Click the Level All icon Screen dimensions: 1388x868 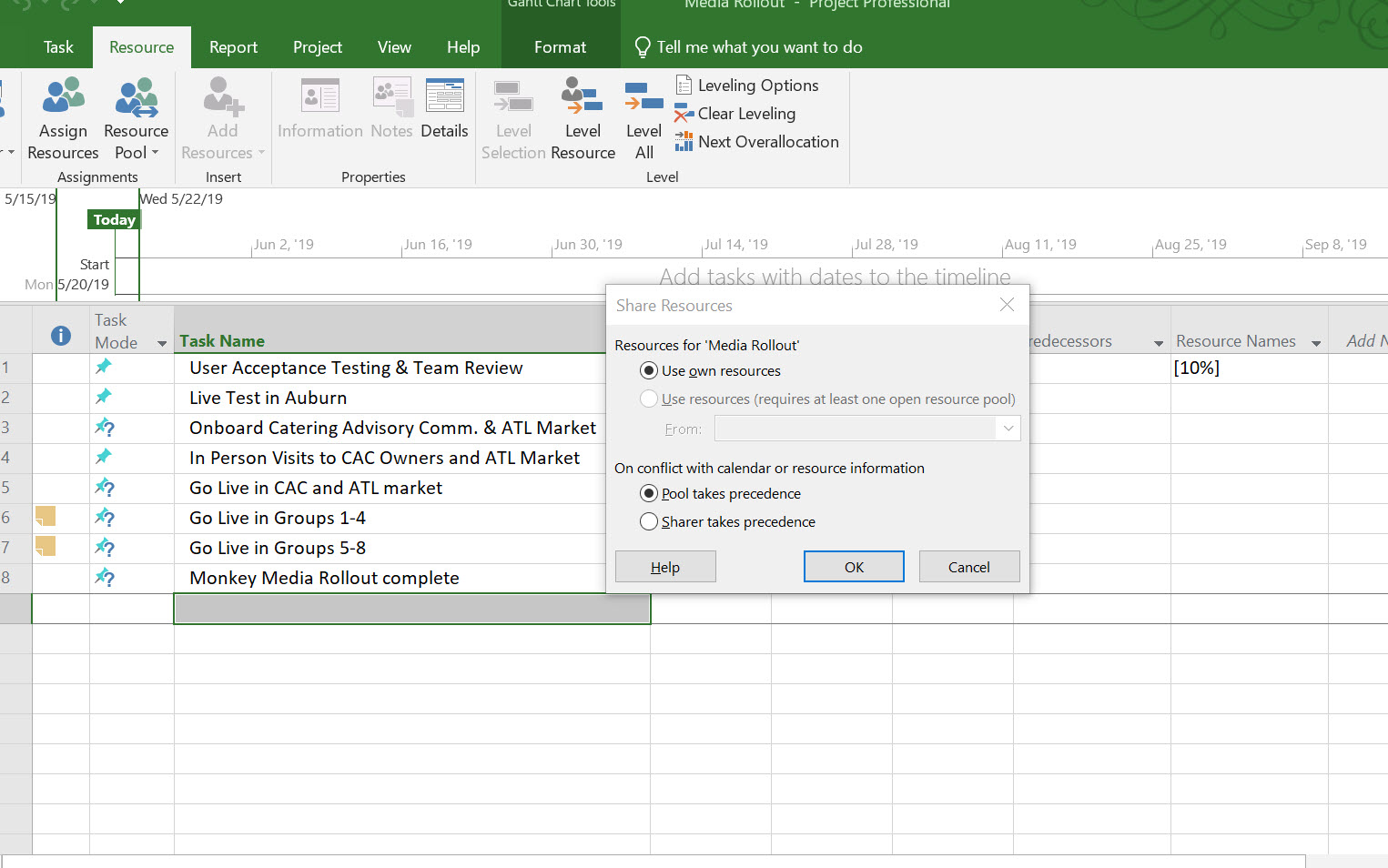click(643, 96)
